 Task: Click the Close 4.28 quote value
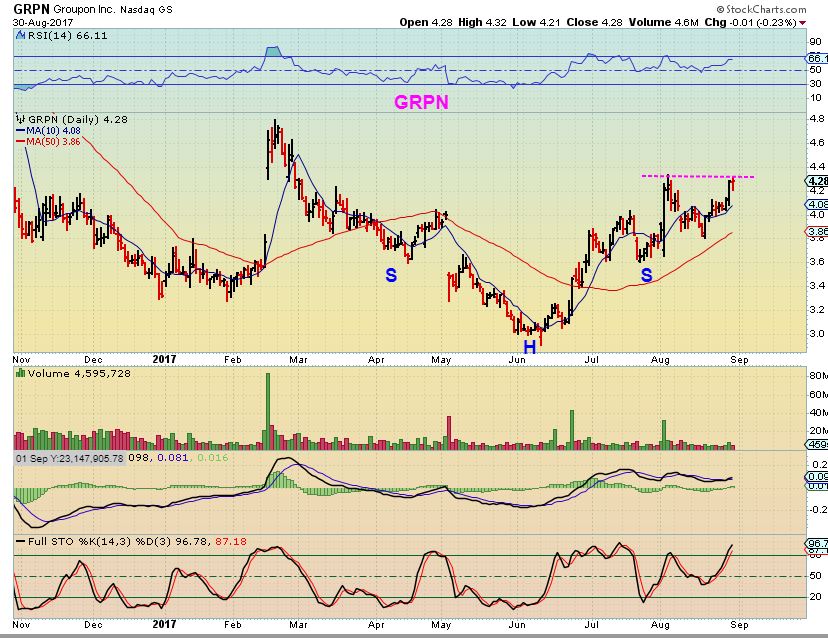[x=594, y=22]
